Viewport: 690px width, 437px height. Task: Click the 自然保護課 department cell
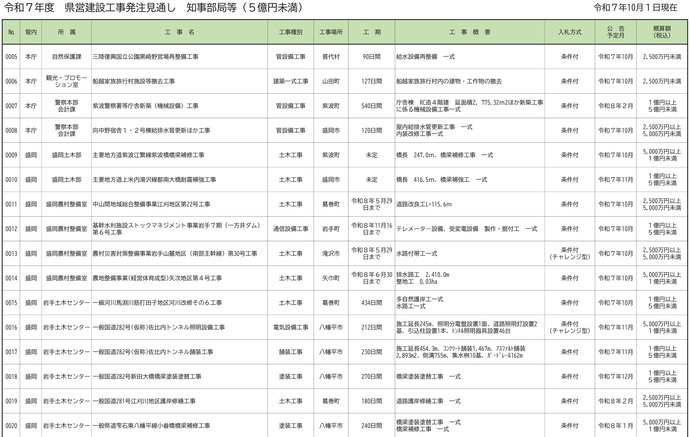(x=66, y=57)
